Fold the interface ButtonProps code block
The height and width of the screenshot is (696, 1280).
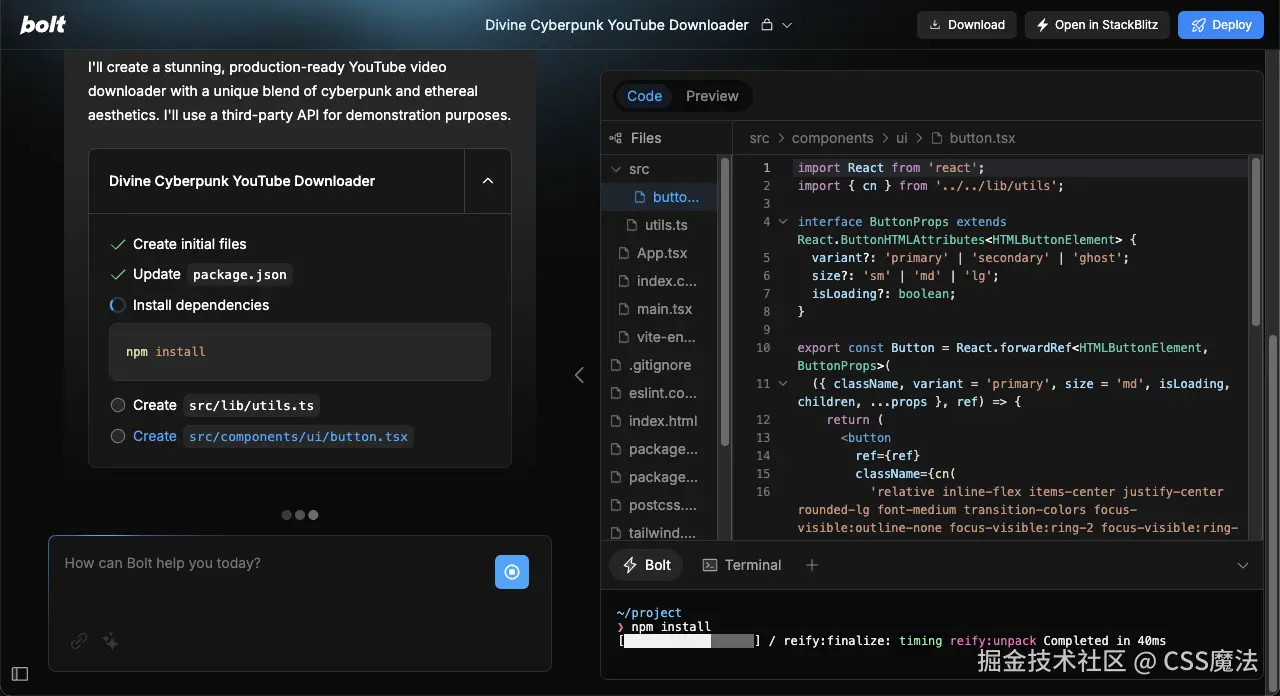tap(783, 222)
